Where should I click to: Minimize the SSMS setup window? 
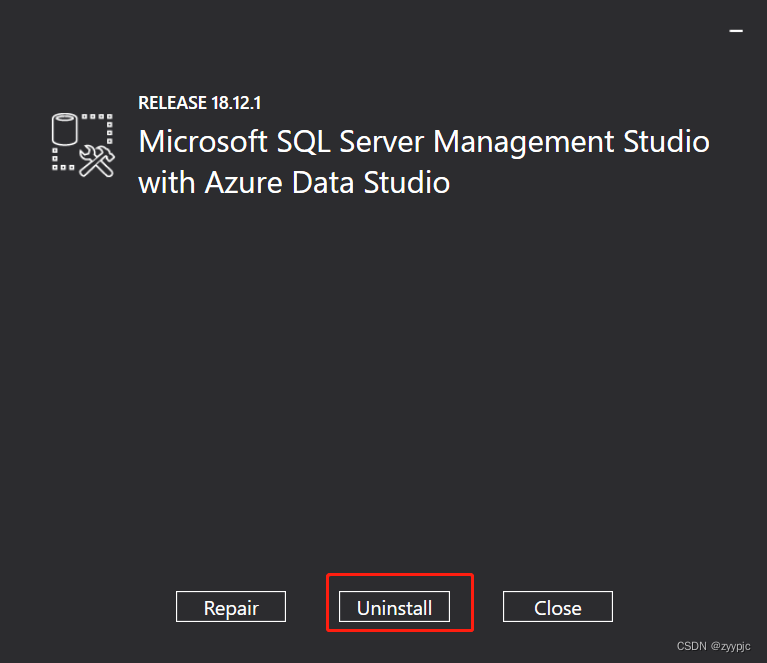click(x=736, y=31)
